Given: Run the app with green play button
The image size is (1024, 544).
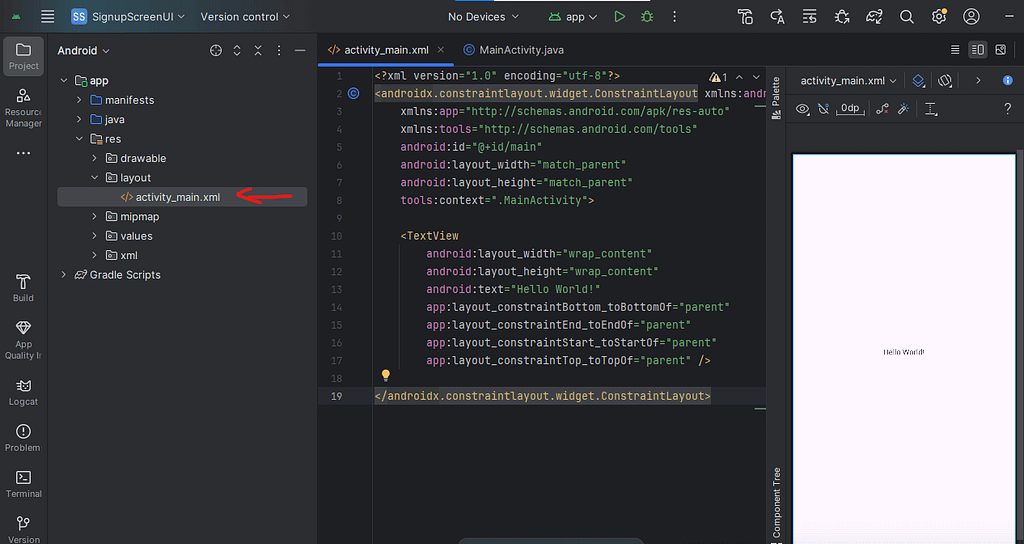Looking at the screenshot, I should pyautogui.click(x=619, y=17).
